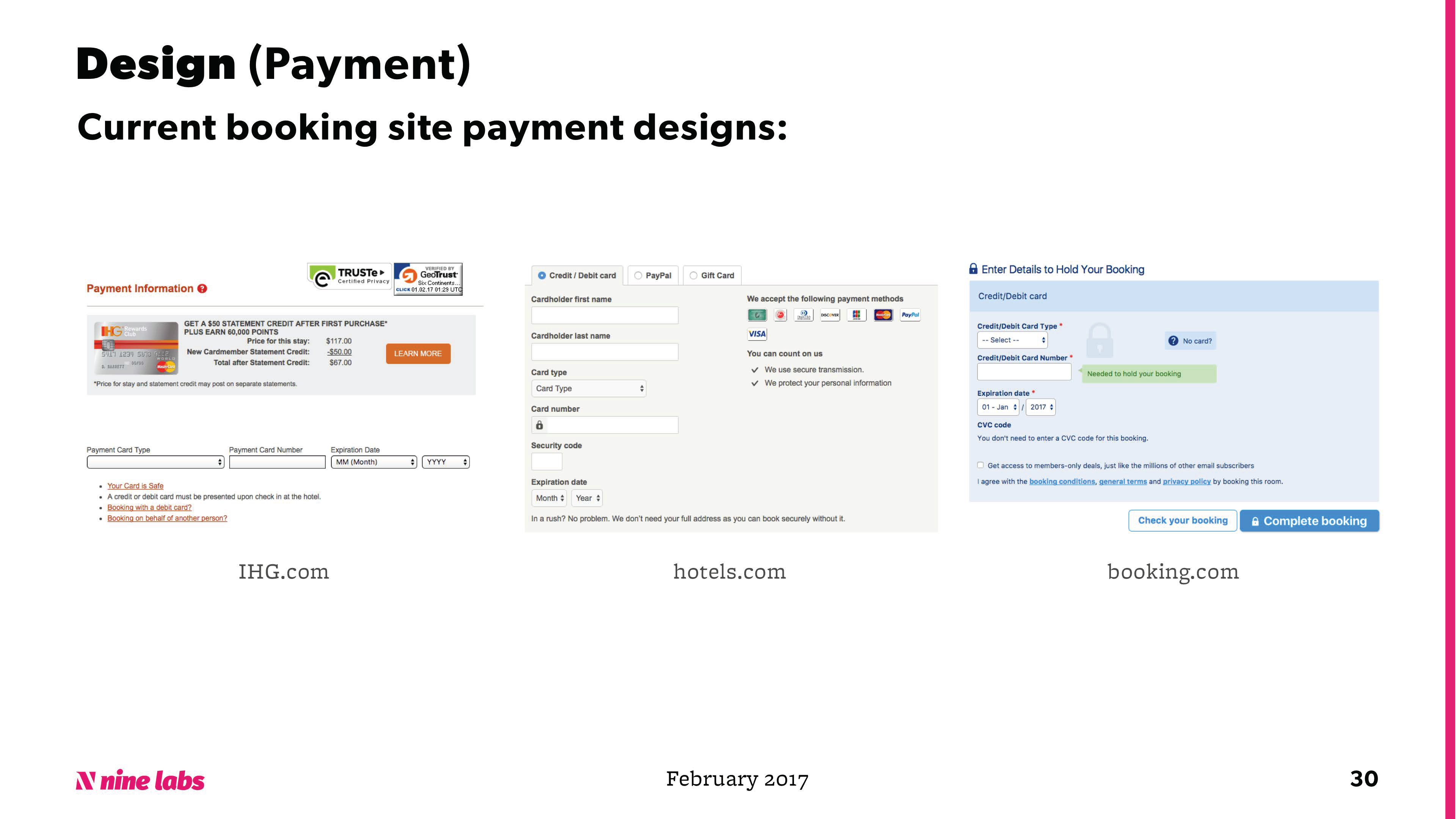Click the Cardholder first name field
The image size is (1456, 819).
[x=604, y=315]
